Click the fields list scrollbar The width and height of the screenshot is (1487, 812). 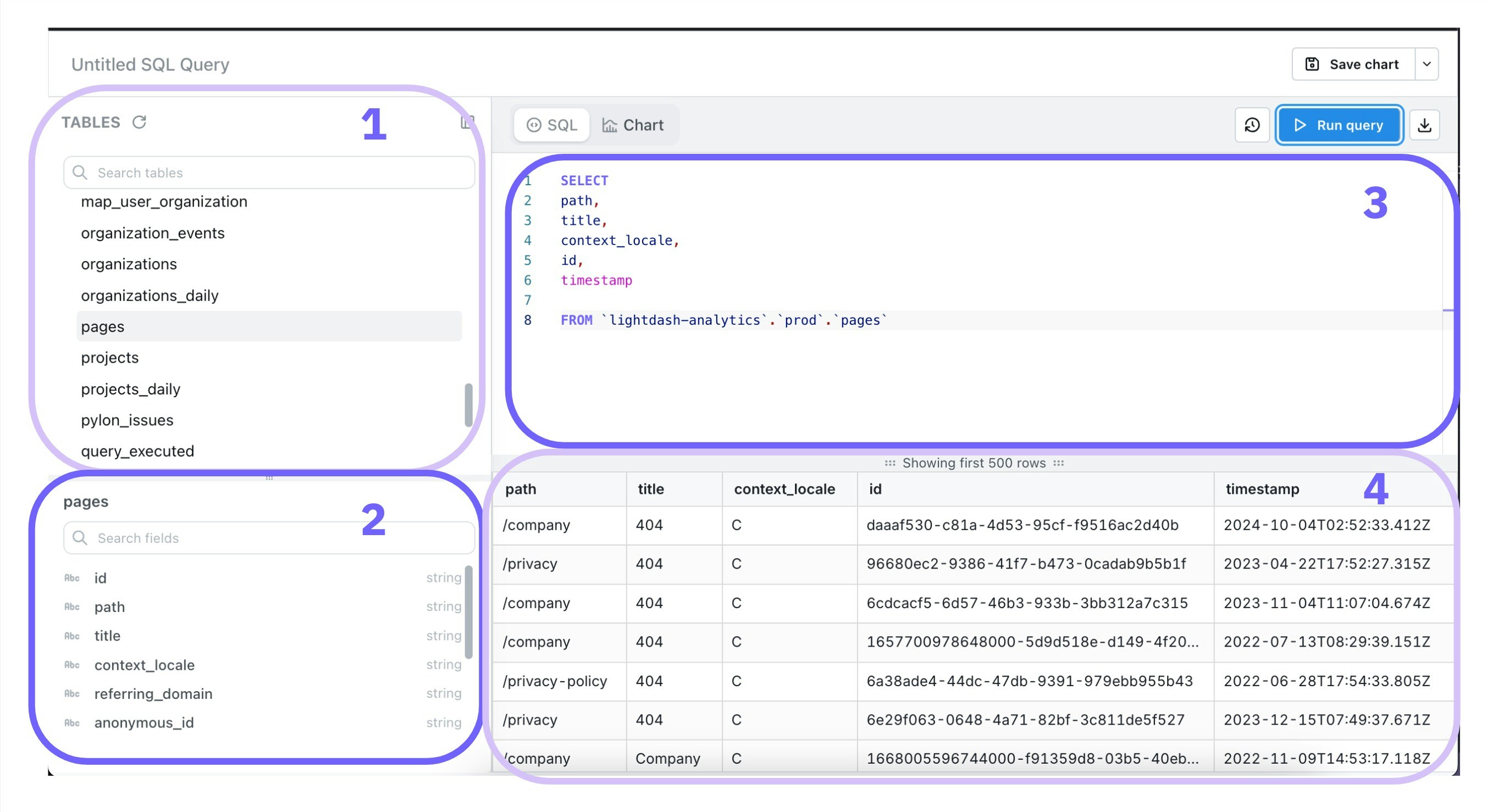pos(468,611)
